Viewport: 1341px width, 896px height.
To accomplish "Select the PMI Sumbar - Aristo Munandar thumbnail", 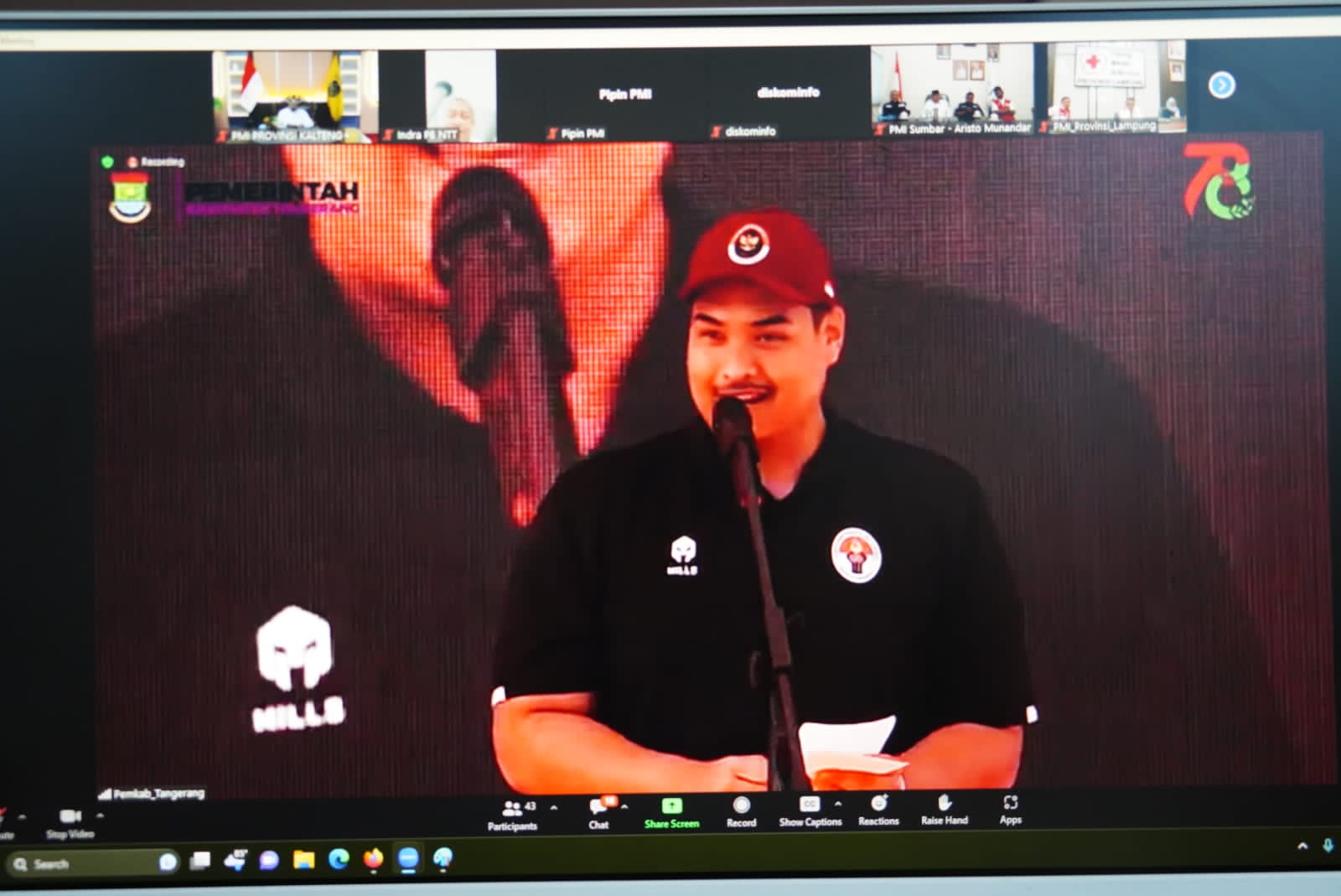I will coord(952,89).
